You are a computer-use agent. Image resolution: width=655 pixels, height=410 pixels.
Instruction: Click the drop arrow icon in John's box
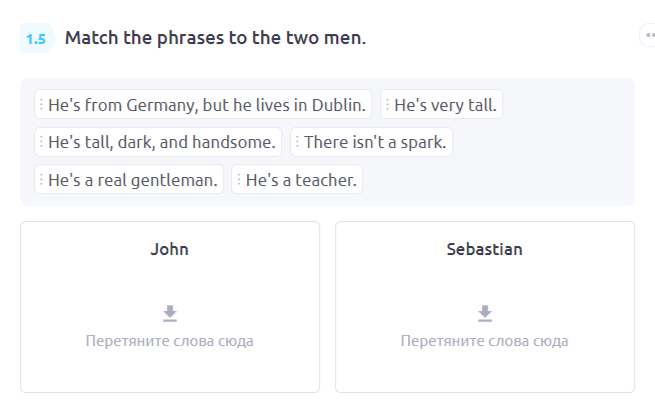coord(170,314)
